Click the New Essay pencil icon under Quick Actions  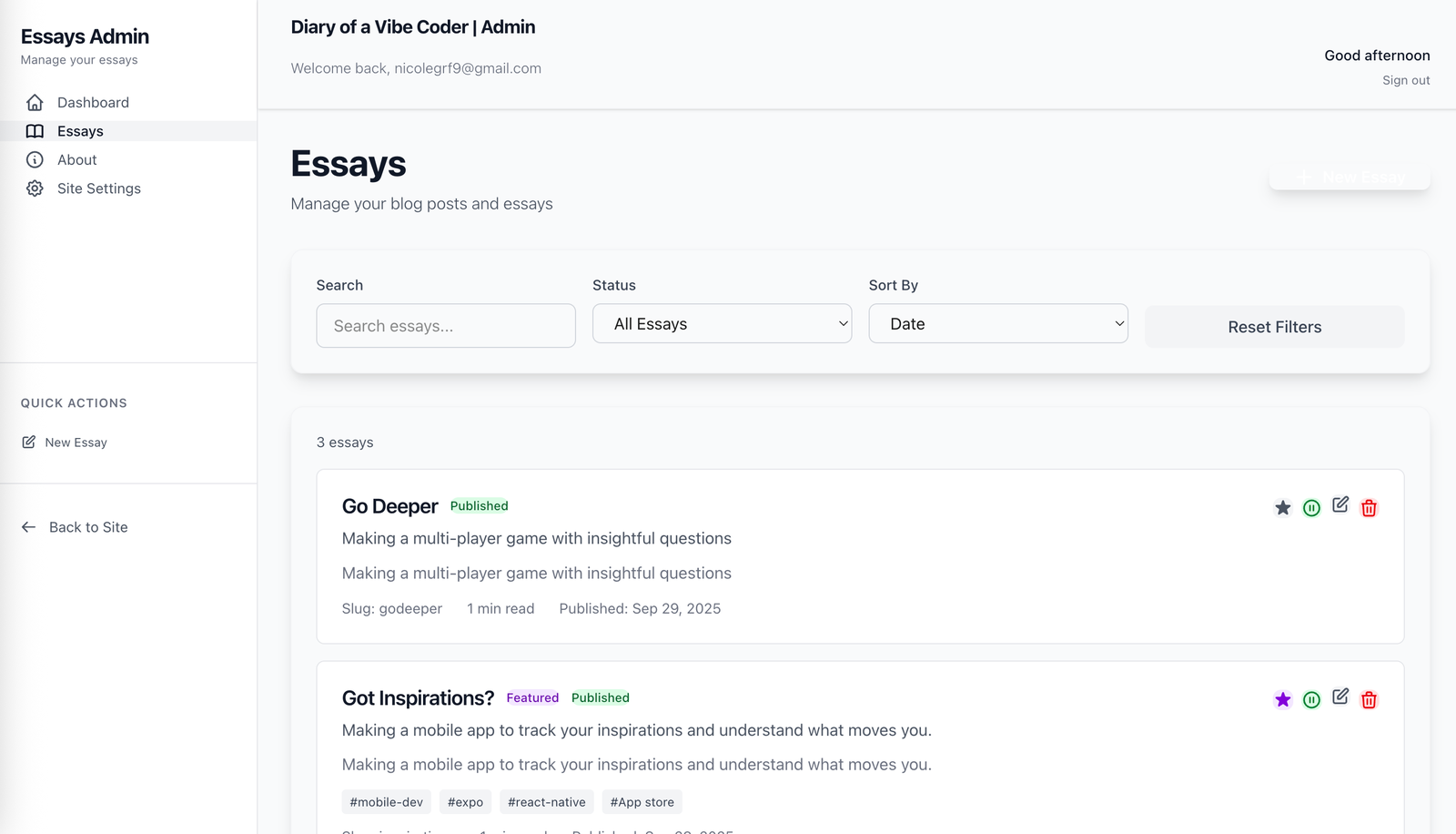tap(29, 442)
